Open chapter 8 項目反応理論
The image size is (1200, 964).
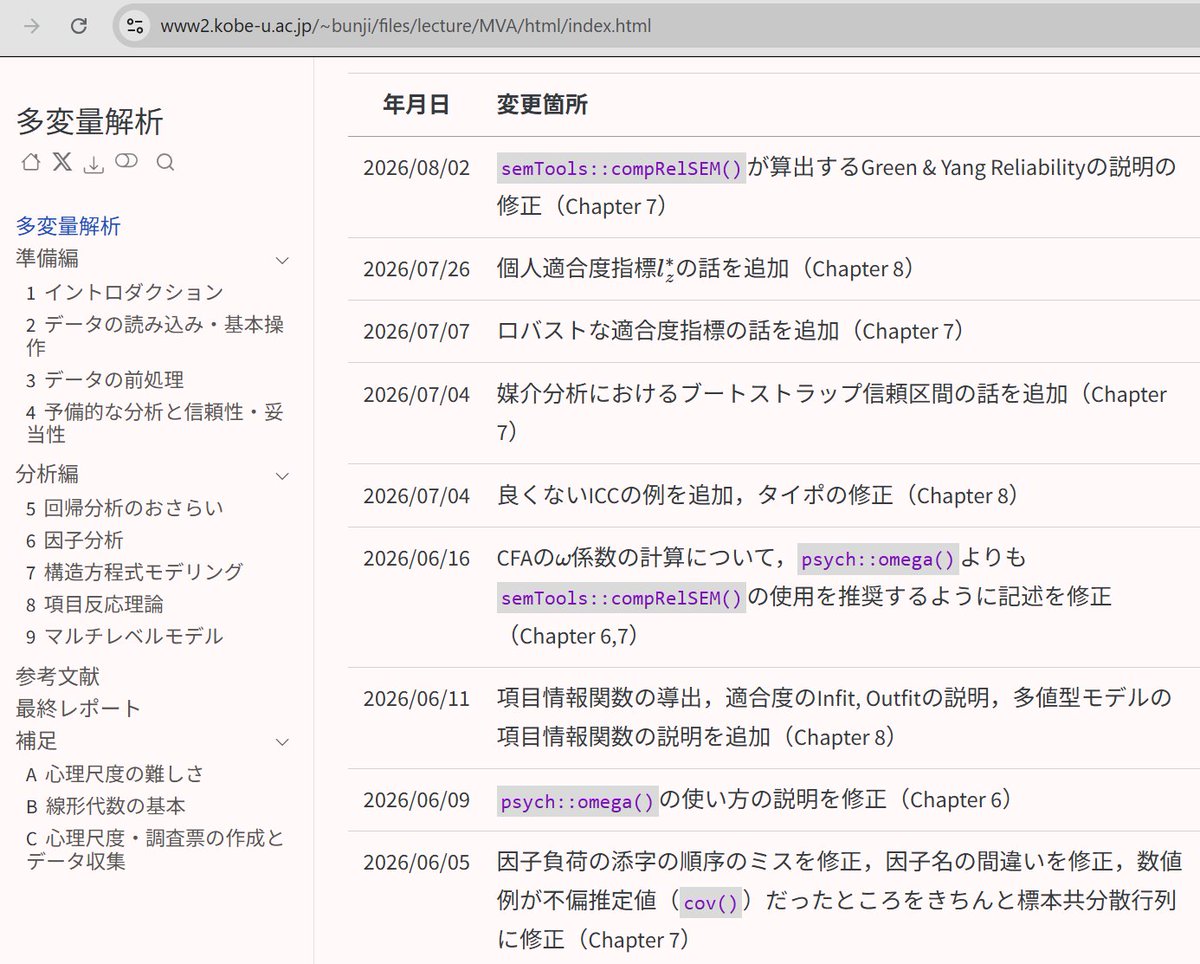[x=95, y=604]
